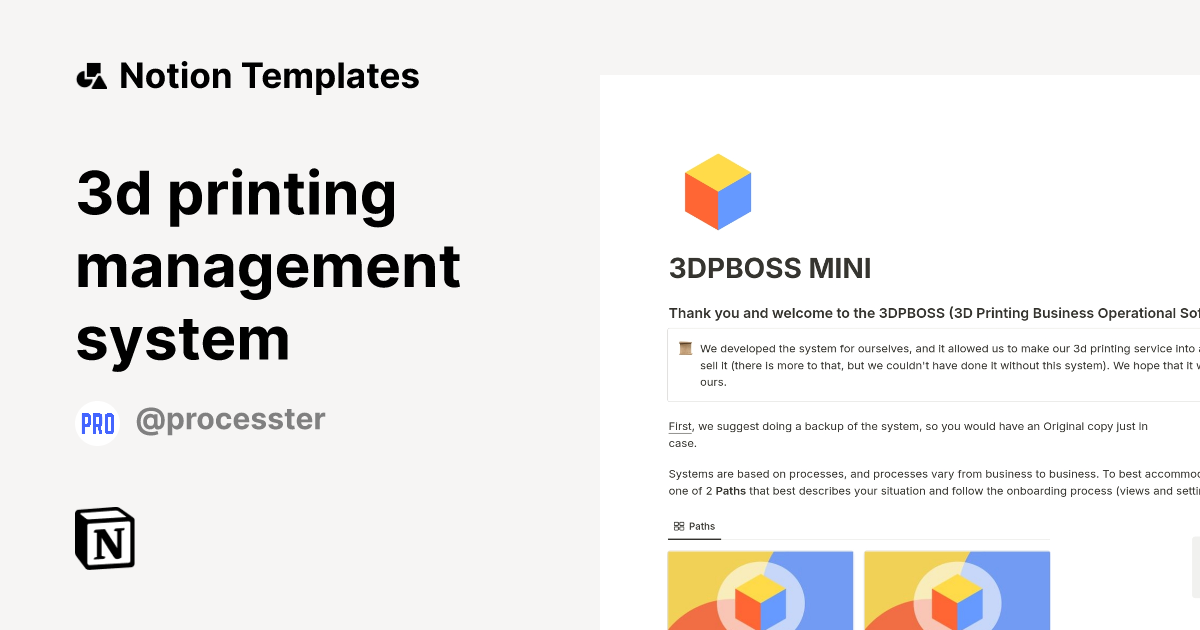Switch to the Paths gallery tab

point(694,526)
